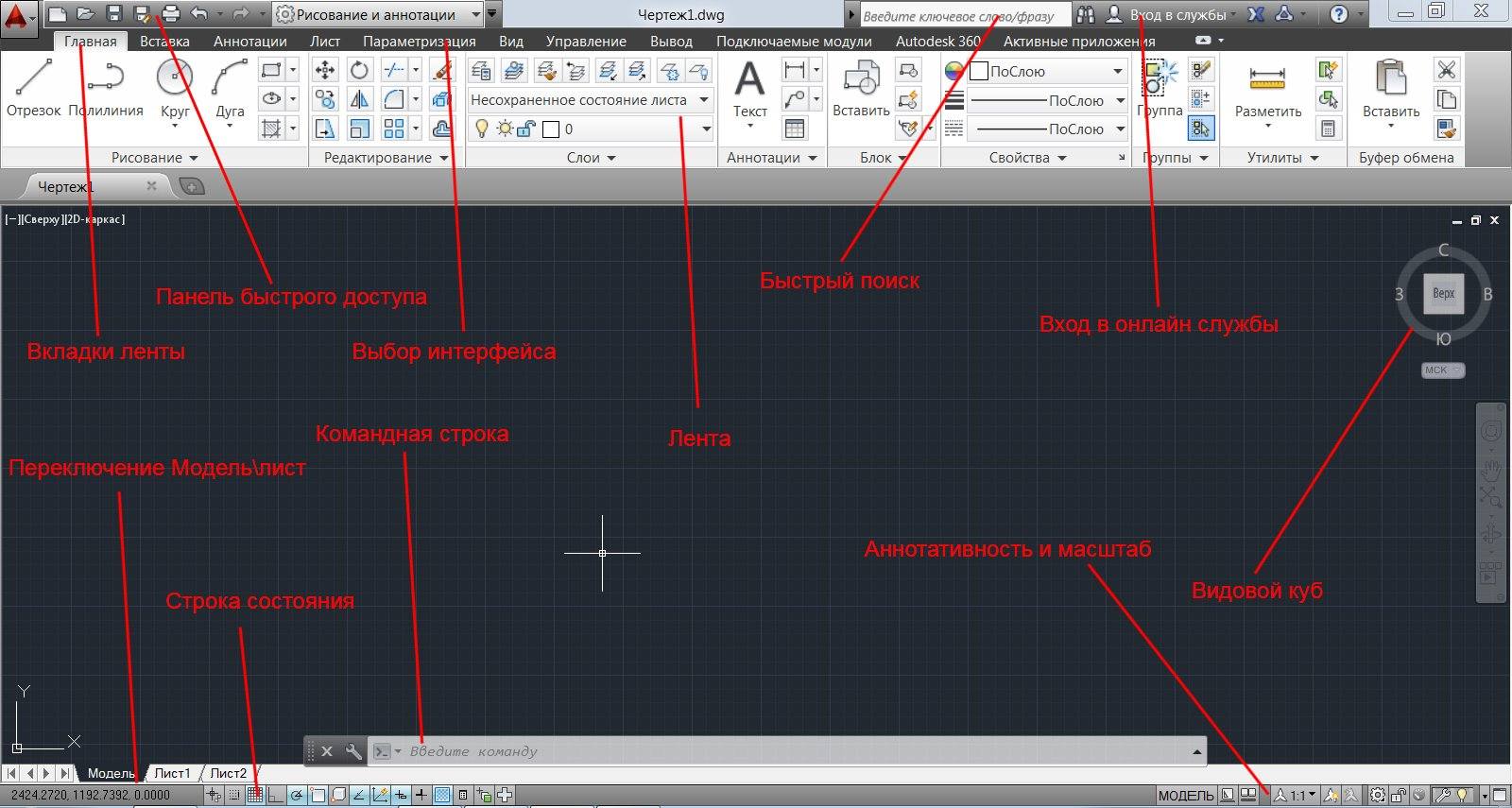The width and height of the screenshot is (1512, 808).
Task: Select the Отрезок (Line) tool
Action: pyautogui.click(x=33, y=87)
